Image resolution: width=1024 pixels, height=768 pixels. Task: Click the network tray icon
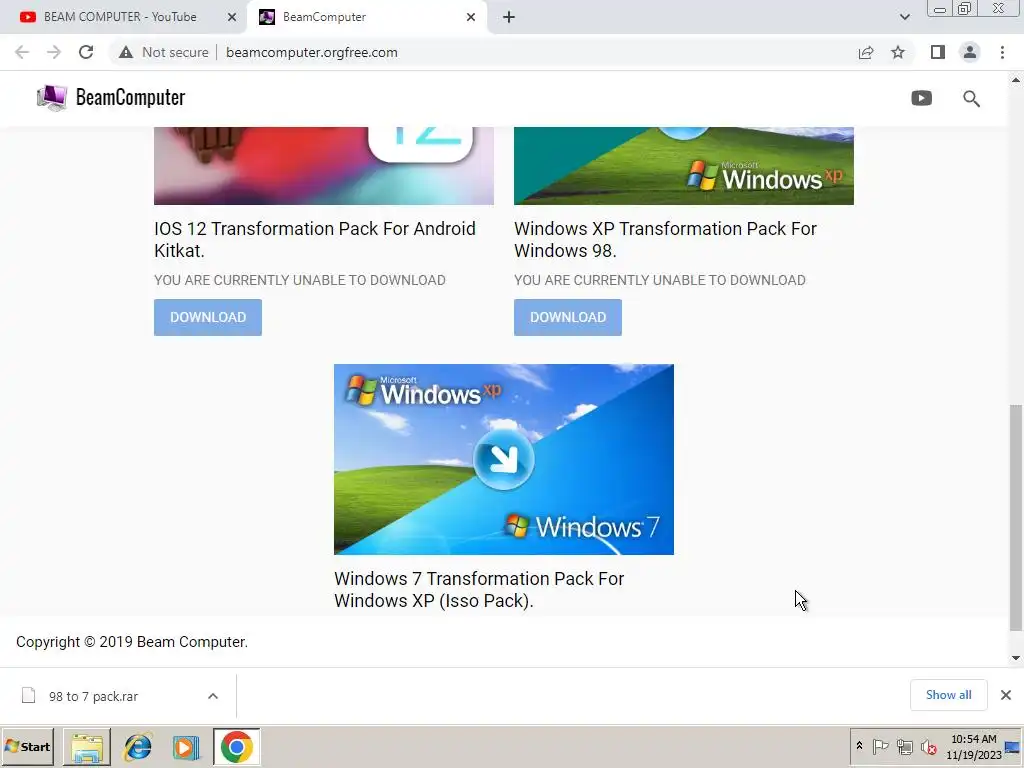pyautogui.click(x=904, y=746)
